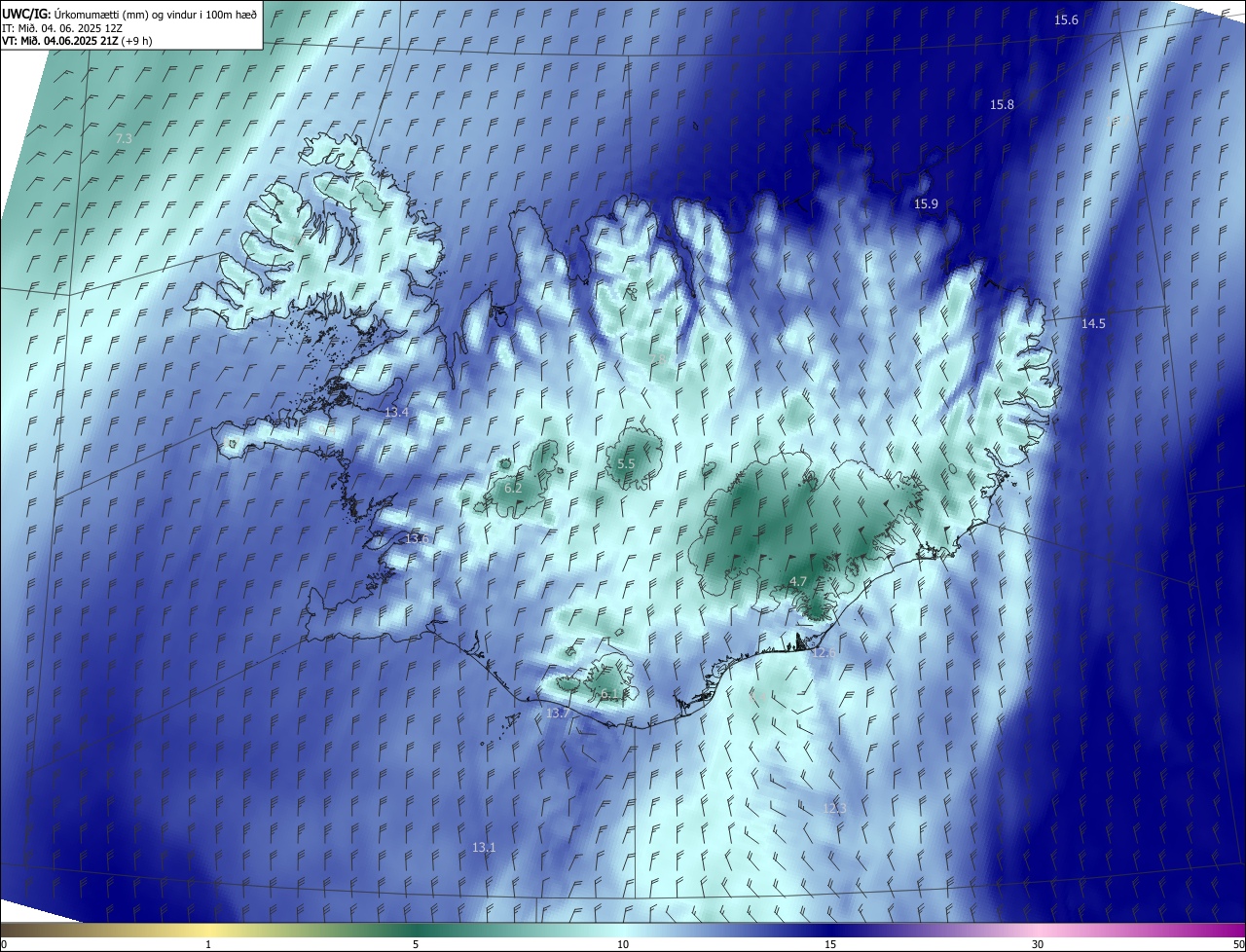Click the 6.1 value label on the map
The image size is (1246, 952).
point(607,695)
